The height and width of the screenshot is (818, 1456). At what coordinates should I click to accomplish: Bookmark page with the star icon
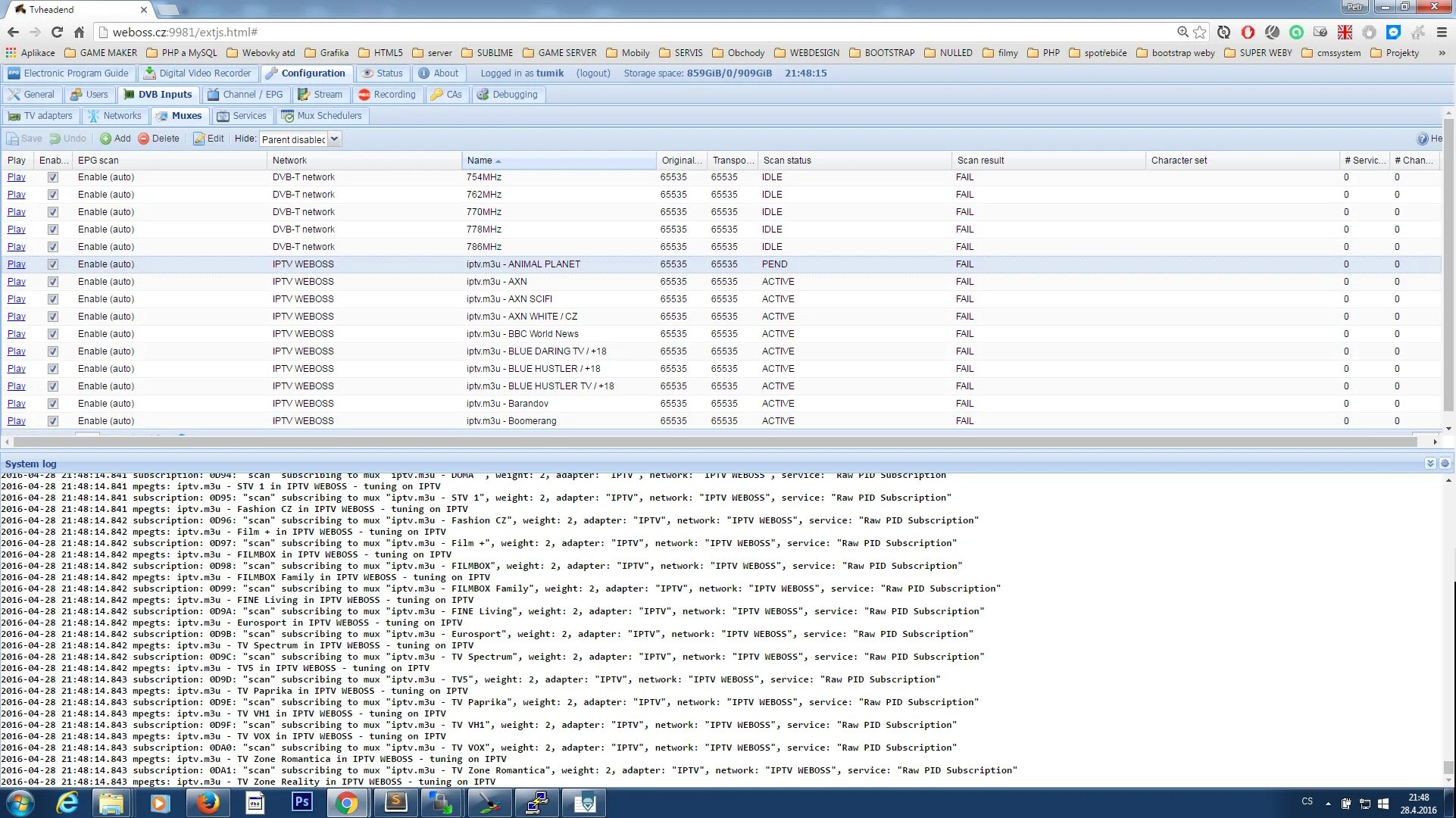click(1200, 32)
